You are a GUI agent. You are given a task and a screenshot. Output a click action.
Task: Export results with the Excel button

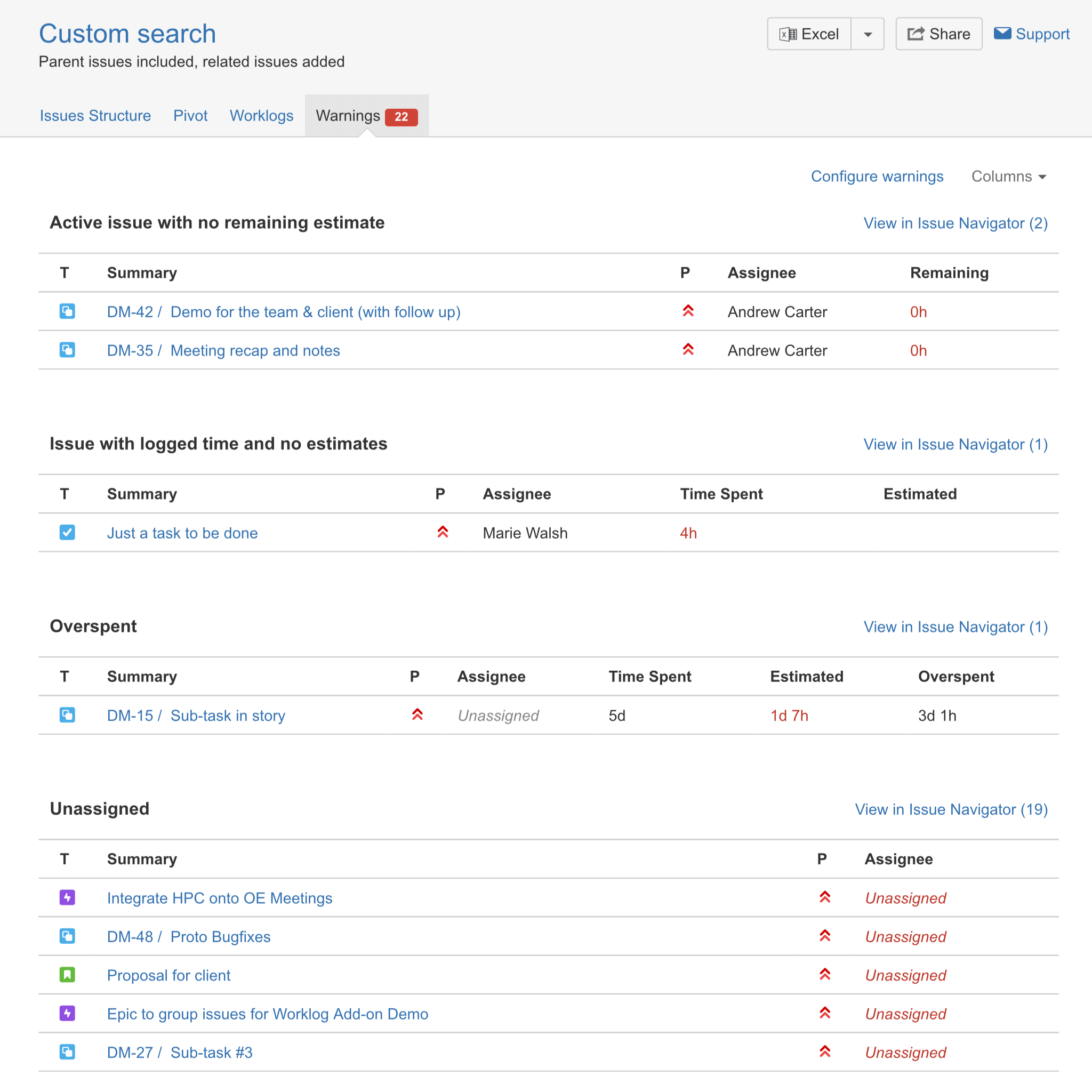click(x=809, y=34)
